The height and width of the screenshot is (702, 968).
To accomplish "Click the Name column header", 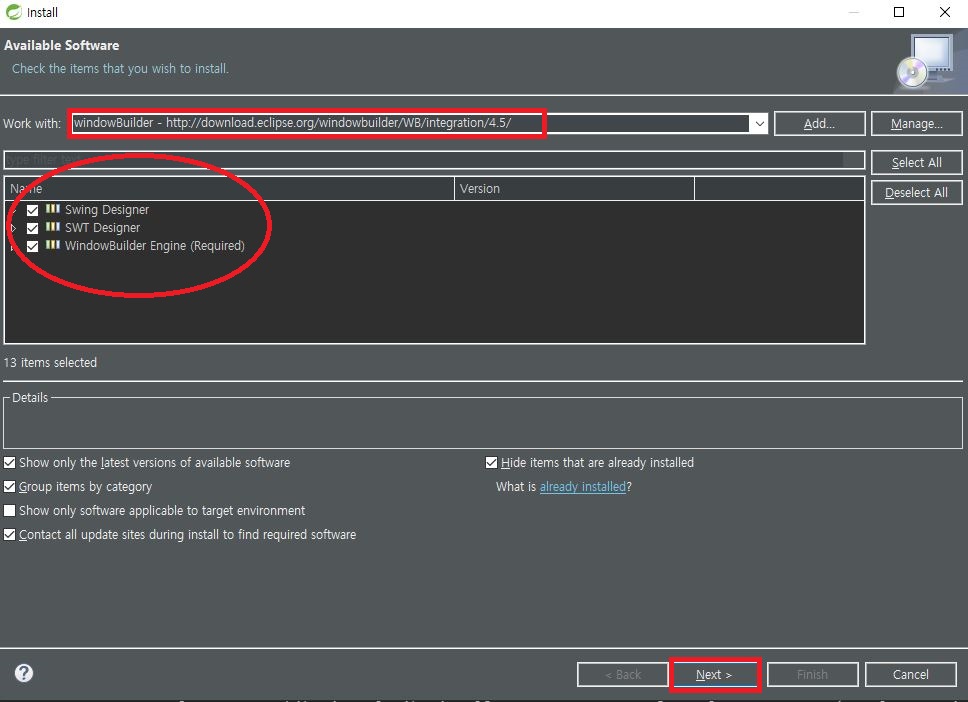I will (x=229, y=189).
